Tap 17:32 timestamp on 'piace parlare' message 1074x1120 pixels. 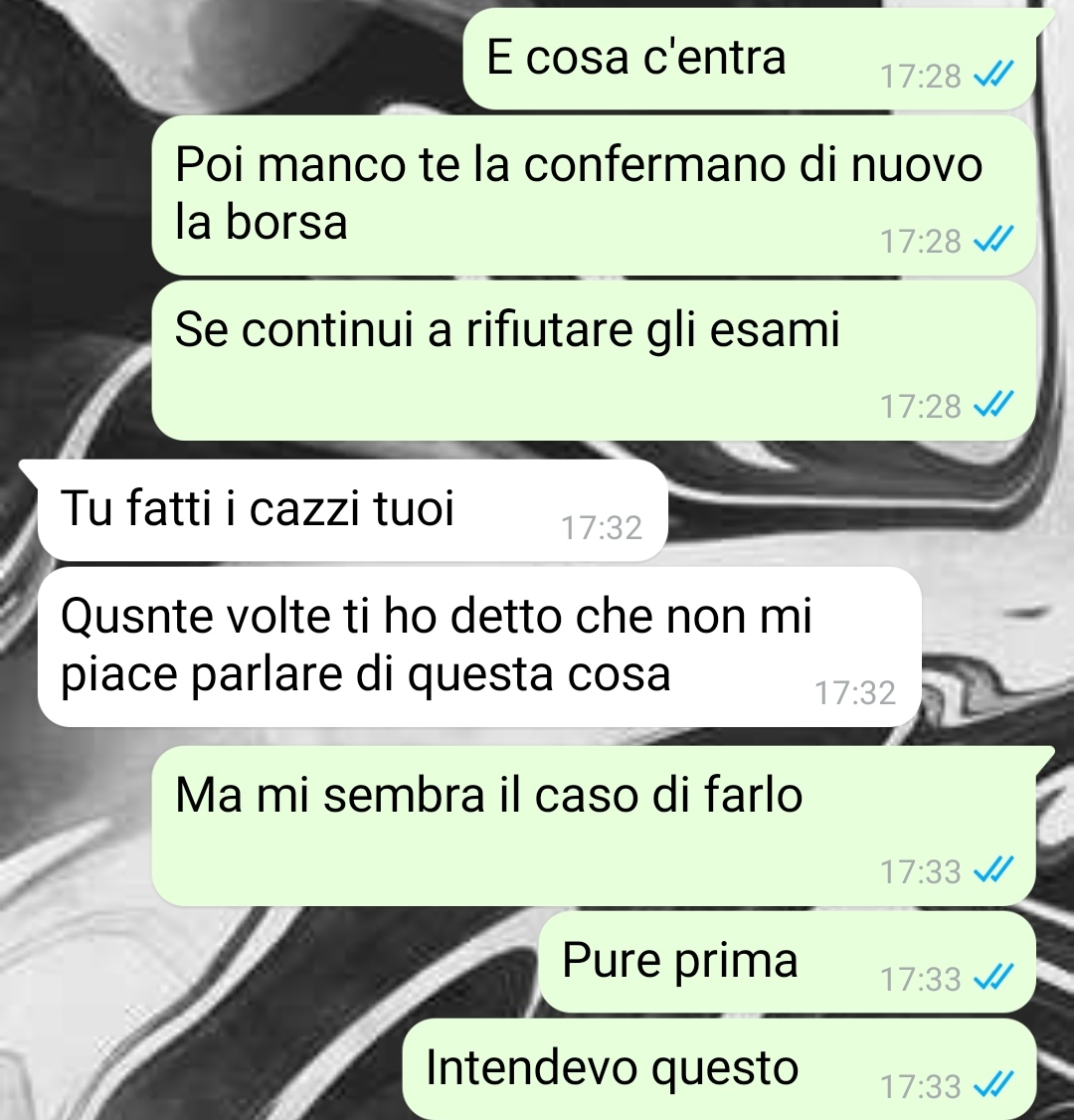(x=855, y=693)
